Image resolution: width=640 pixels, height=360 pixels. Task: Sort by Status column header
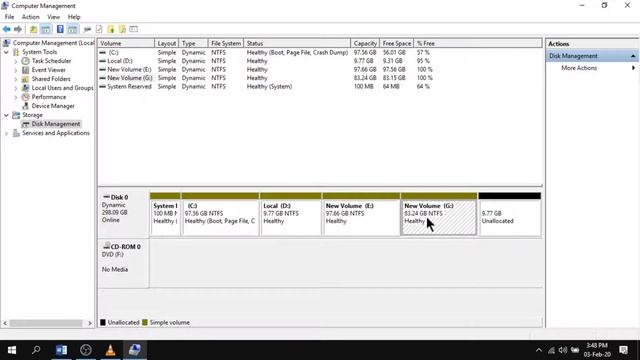tap(297, 43)
